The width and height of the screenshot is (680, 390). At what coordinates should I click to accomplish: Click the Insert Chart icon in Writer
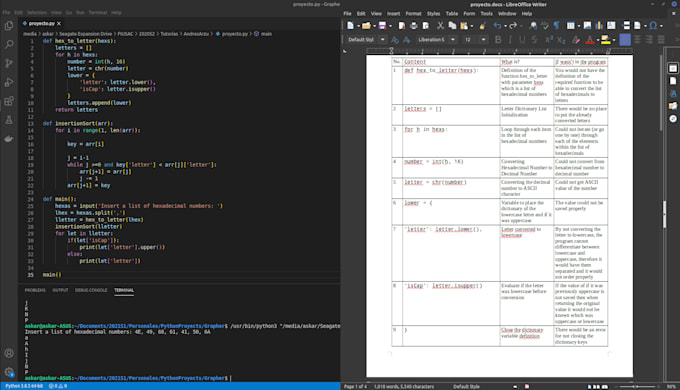tap(599, 26)
